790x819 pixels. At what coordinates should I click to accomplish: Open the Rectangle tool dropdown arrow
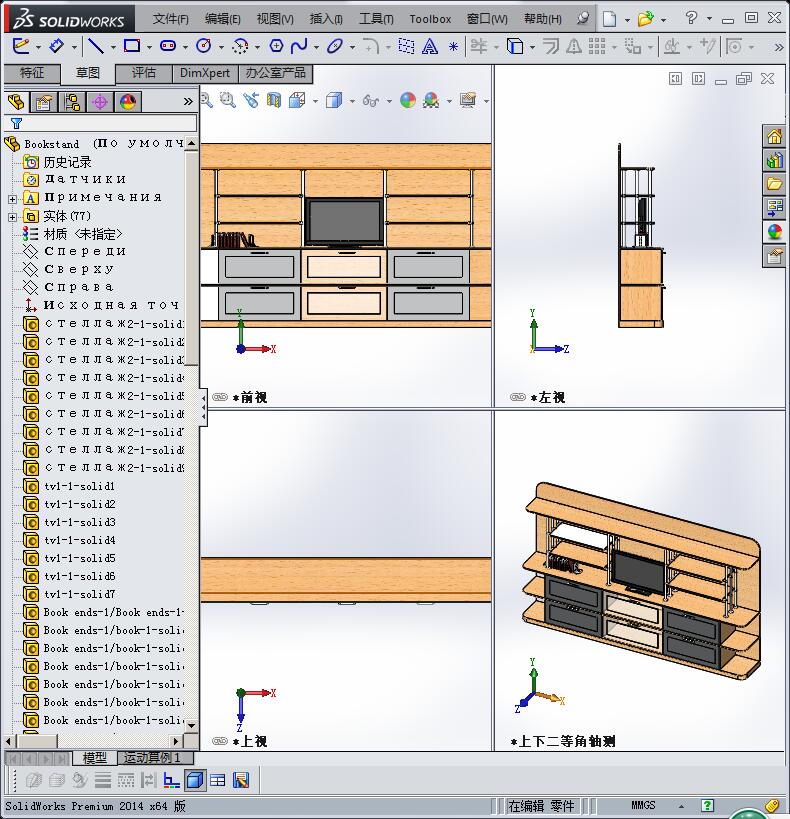pos(149,48)
